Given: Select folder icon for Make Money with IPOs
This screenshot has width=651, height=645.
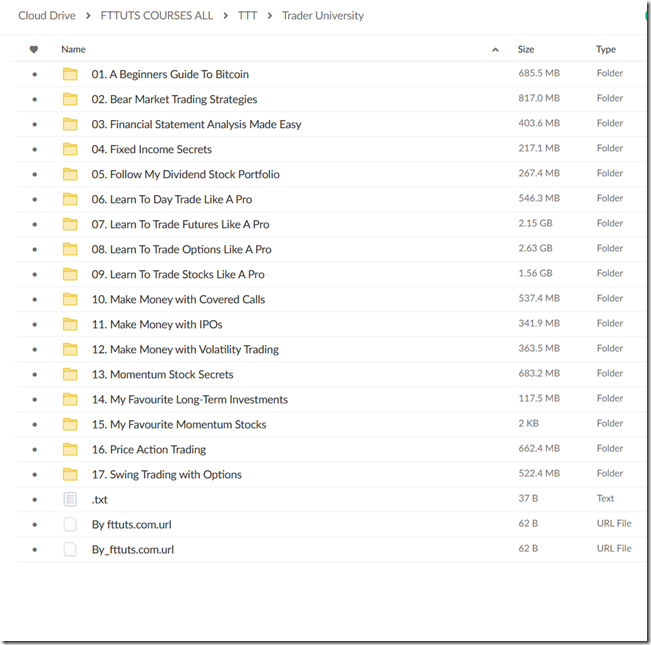Looking at the screenshot, I should tap(70, 324).
